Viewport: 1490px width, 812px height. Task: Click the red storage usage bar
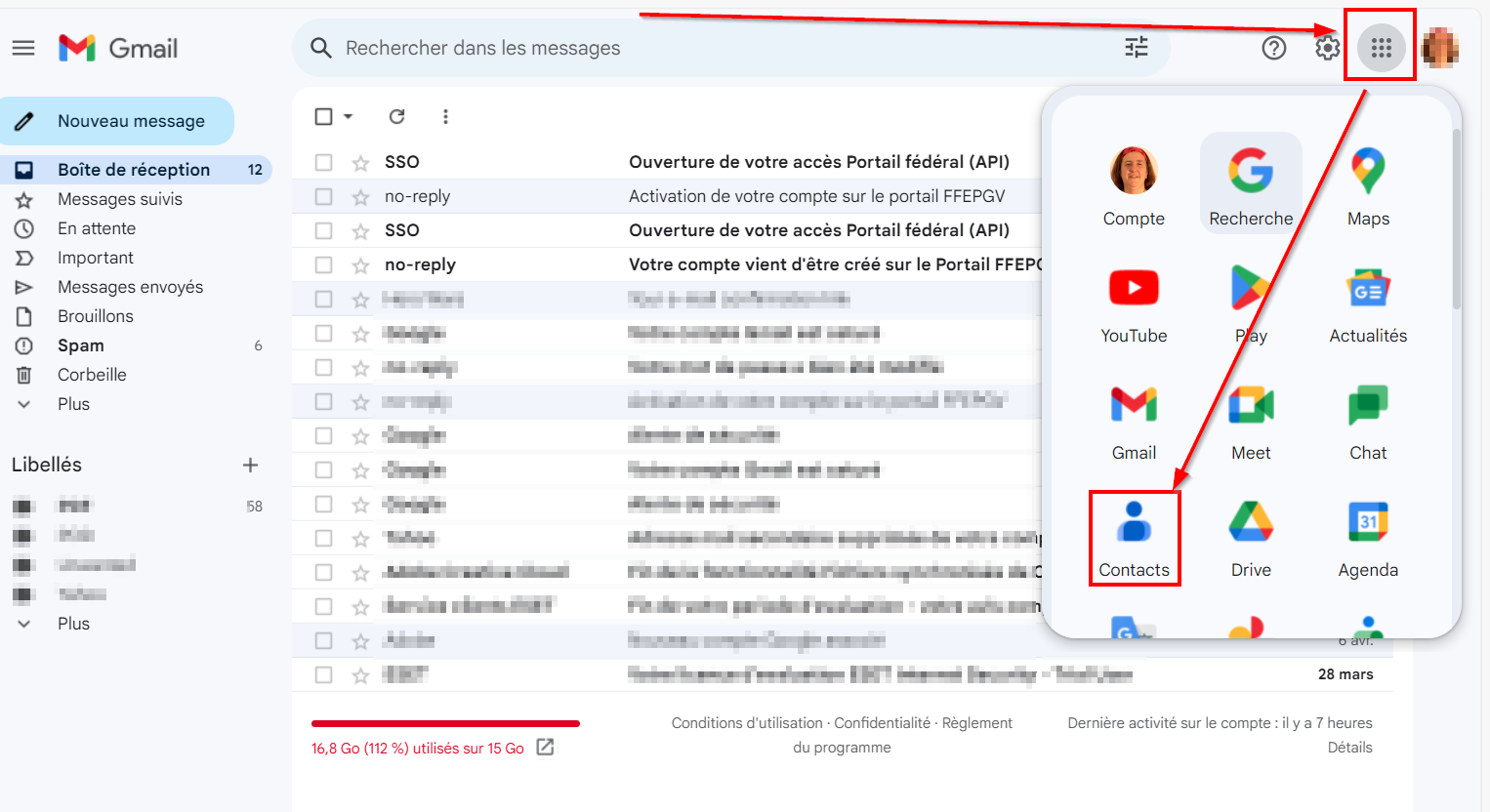(445, 723)
